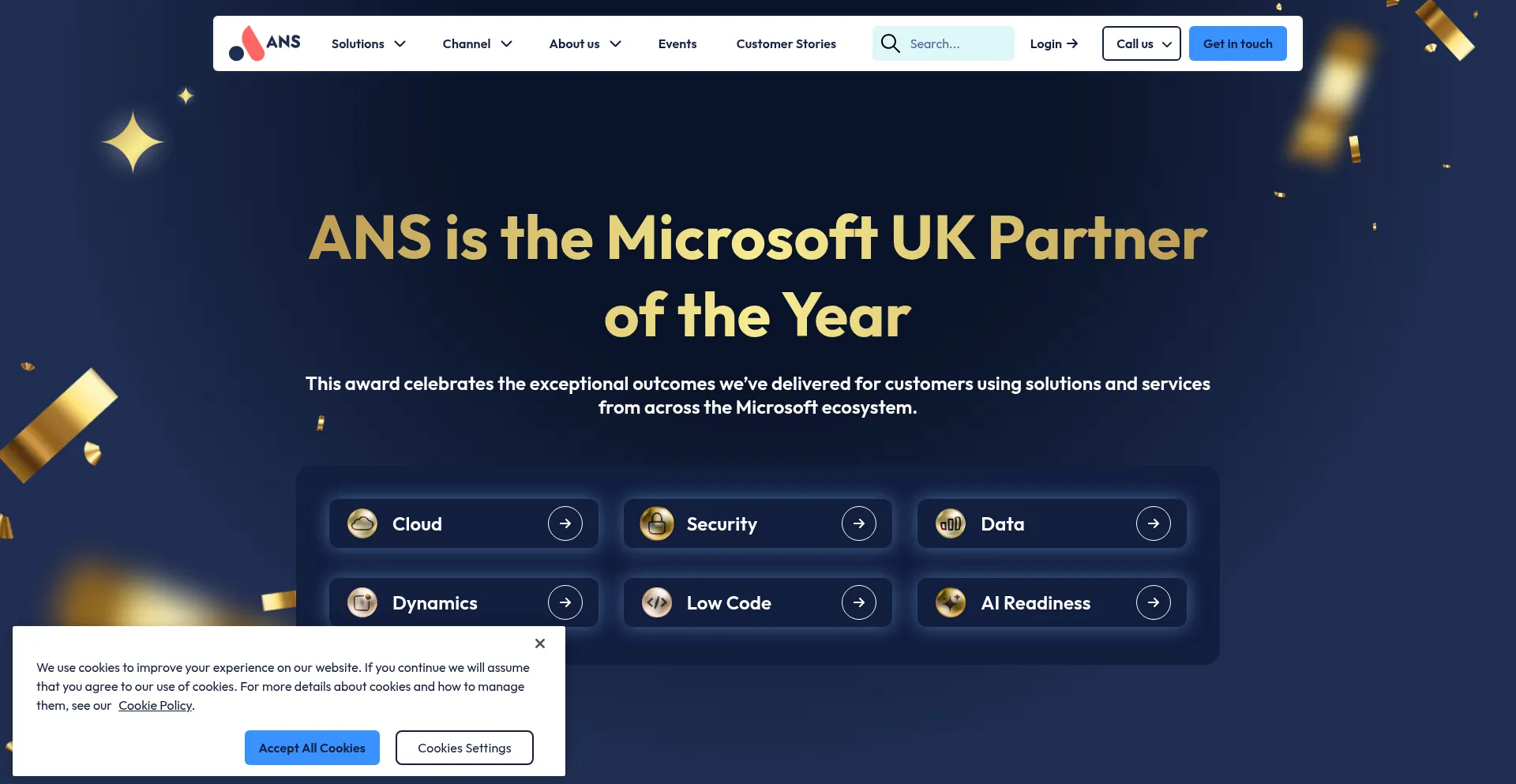Click inside the Search field
1516x784 pixels.
944,43
